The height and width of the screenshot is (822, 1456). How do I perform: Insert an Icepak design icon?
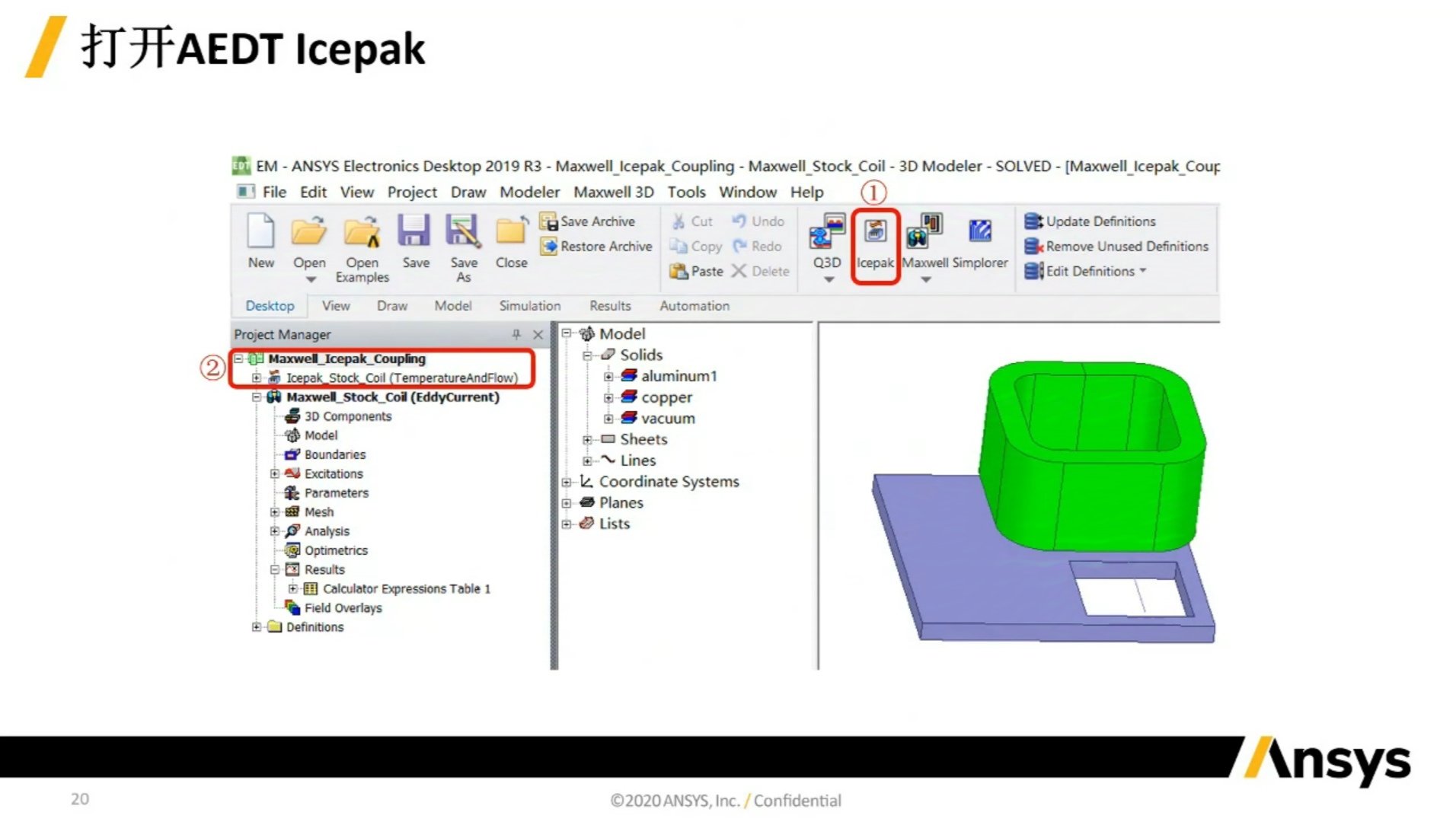pyautogui.click(x=875, y=231)
